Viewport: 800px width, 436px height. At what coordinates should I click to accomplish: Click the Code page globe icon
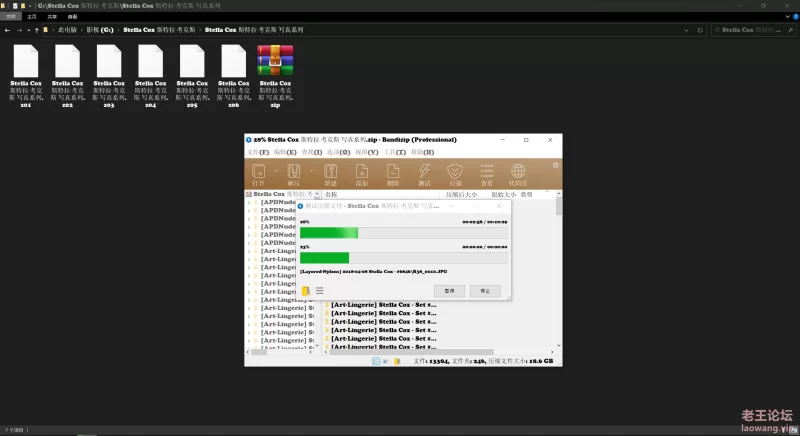tap(518, 174)
